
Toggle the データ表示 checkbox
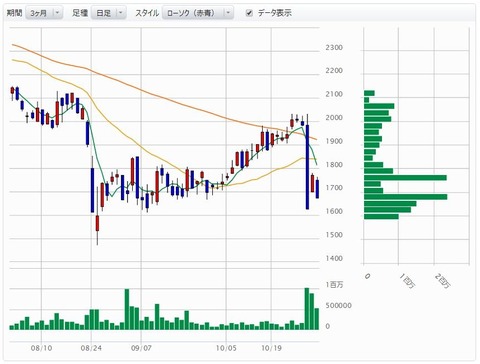(x=249, y=13)
